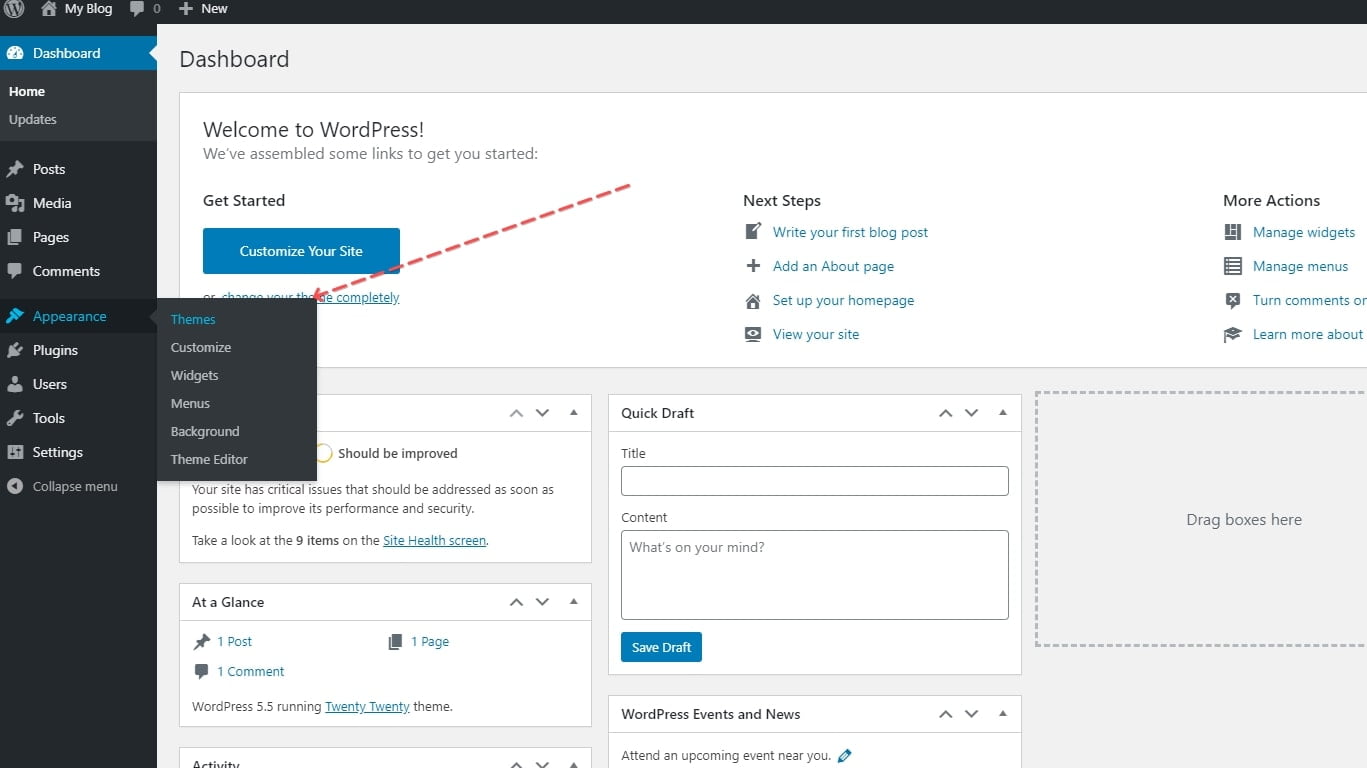Open Updates under Dashboard menu
The width and height of the screenshot is (1367, 768).
tap(33, 119)
